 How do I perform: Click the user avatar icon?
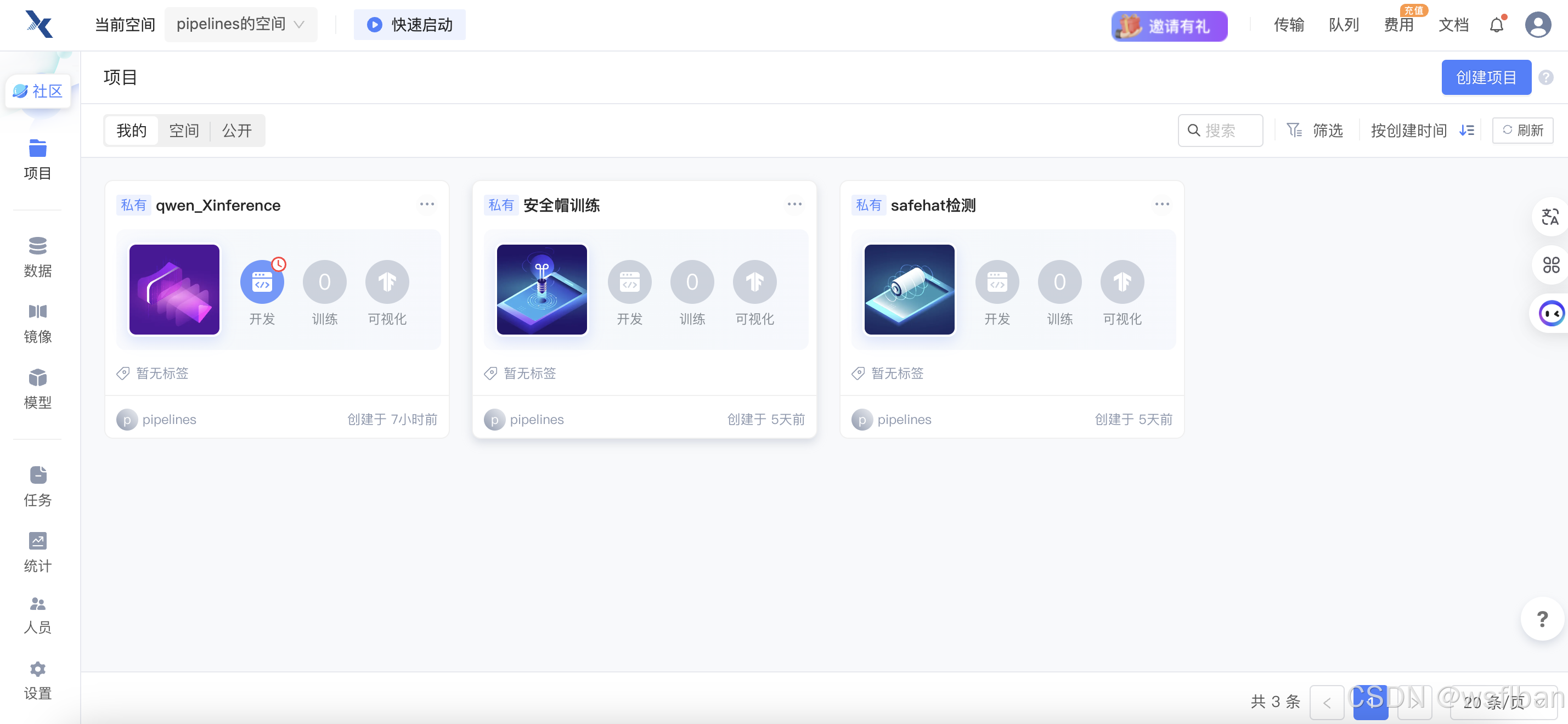1538,25
